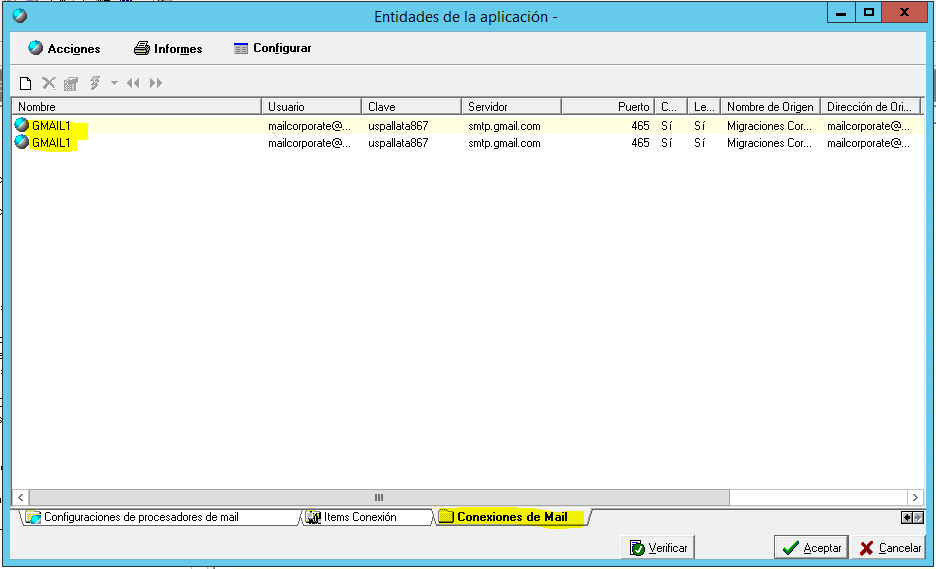Click the rewind double-arrow toolbar icon
The image size is (936, 569).
133,83
